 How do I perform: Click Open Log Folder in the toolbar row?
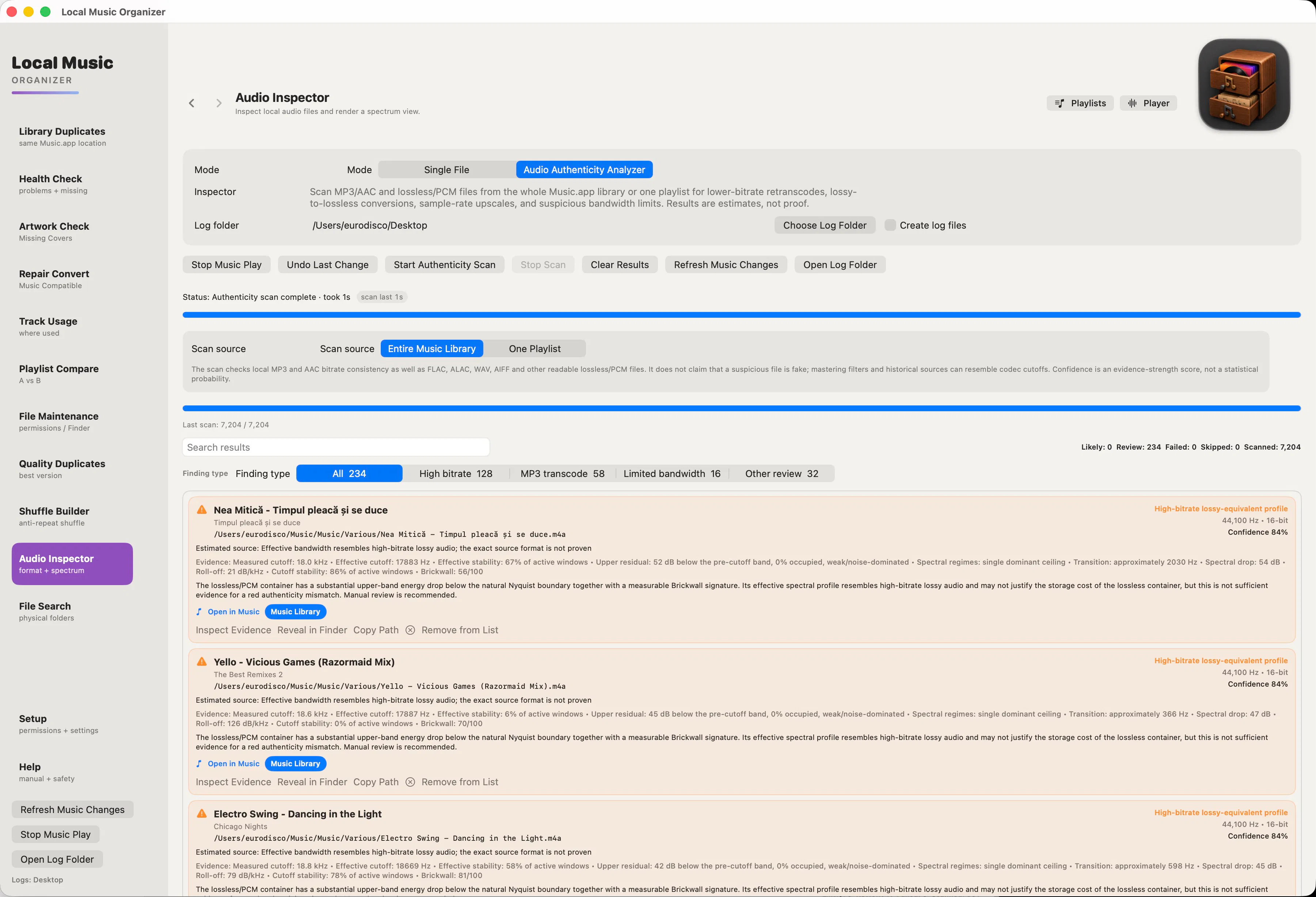coord(840,265)
